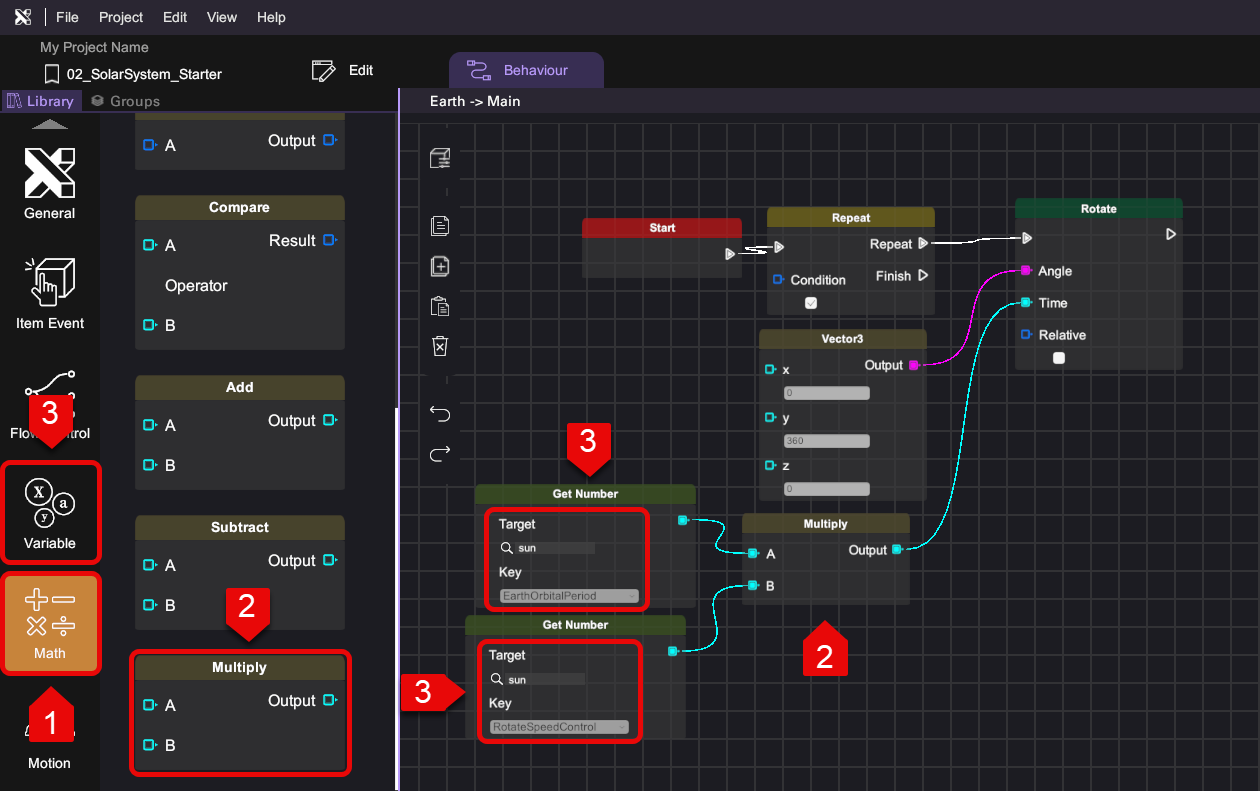Screen dimensions: 1260x791
Task: Click the Copy icon in the canvas toolbar
Action: (439, 226)
